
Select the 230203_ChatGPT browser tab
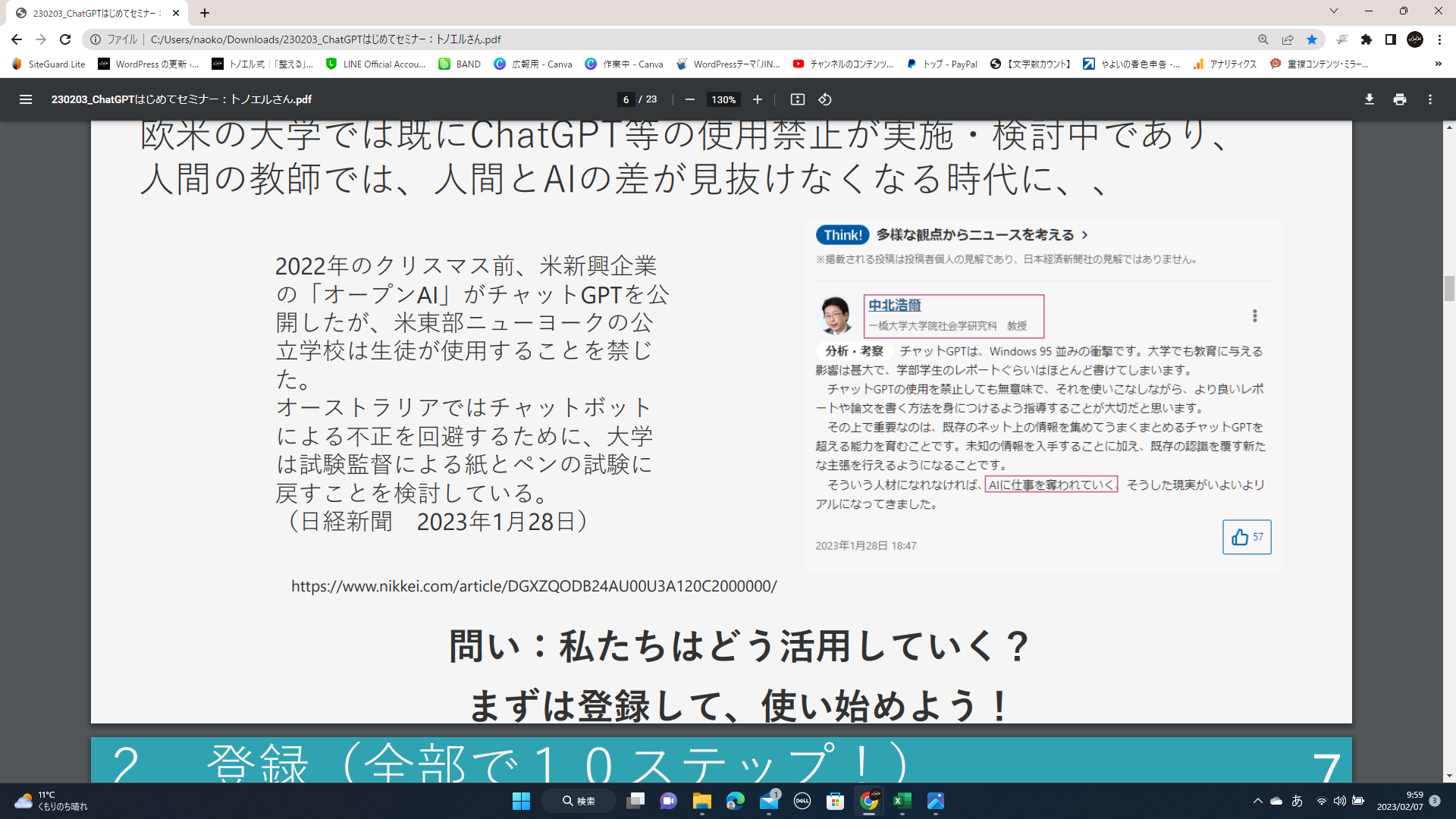point(91,13)
